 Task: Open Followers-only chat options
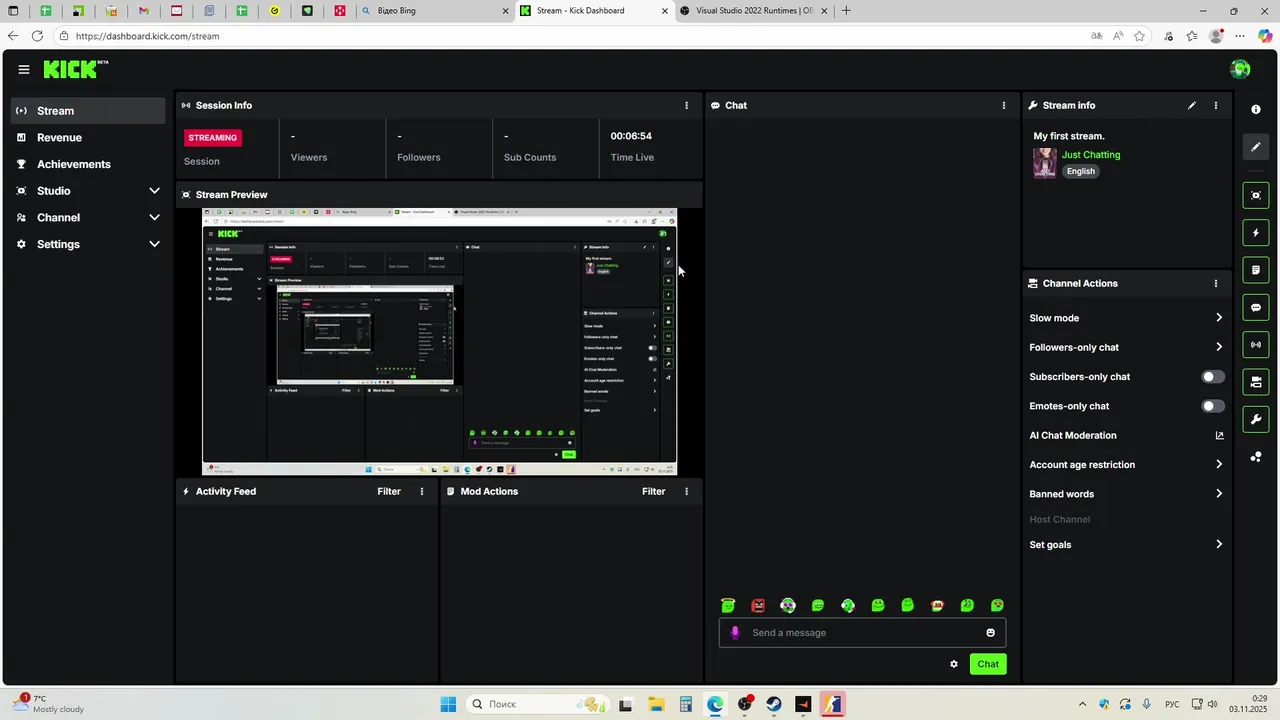[1126, 347]
